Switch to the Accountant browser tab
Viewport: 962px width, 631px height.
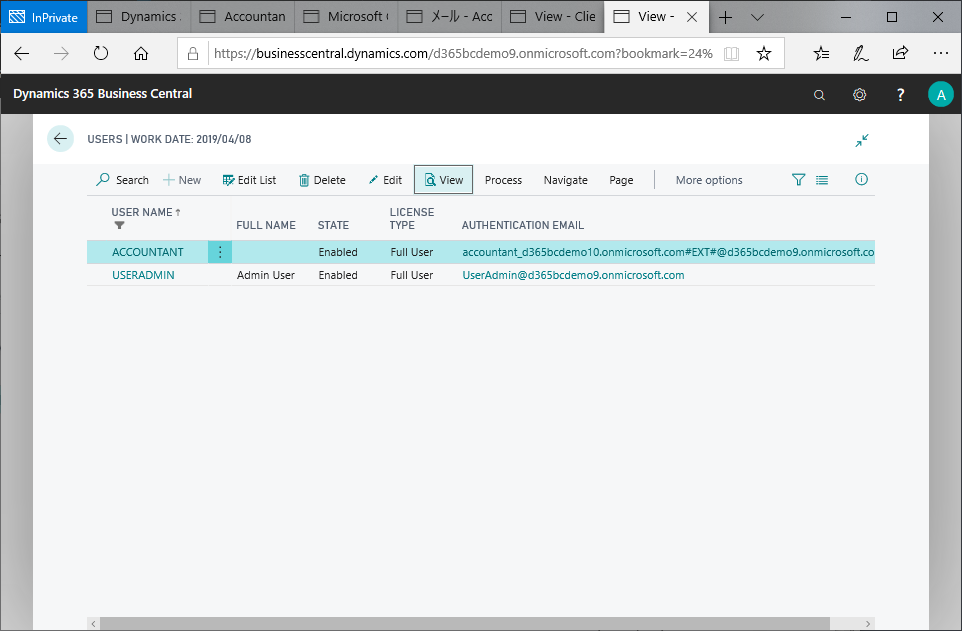pos(243,17)
